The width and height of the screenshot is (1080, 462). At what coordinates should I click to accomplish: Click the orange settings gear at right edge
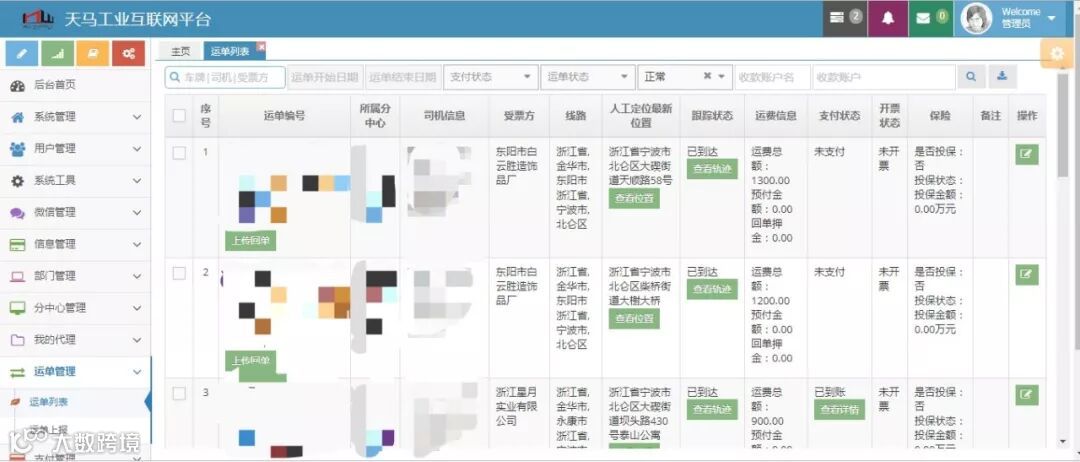pos(1057,54)
